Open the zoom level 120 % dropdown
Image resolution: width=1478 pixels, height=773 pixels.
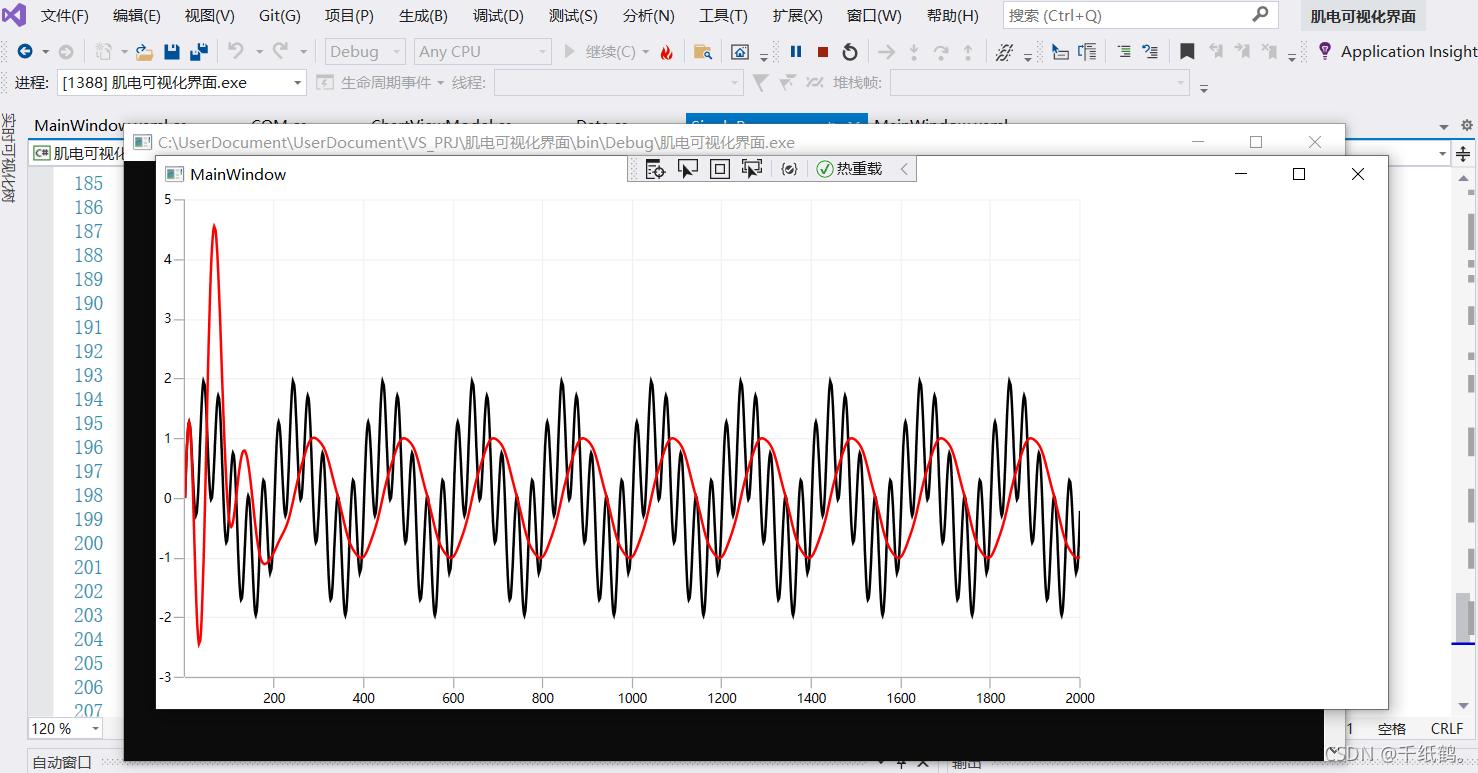pos(66,729)
